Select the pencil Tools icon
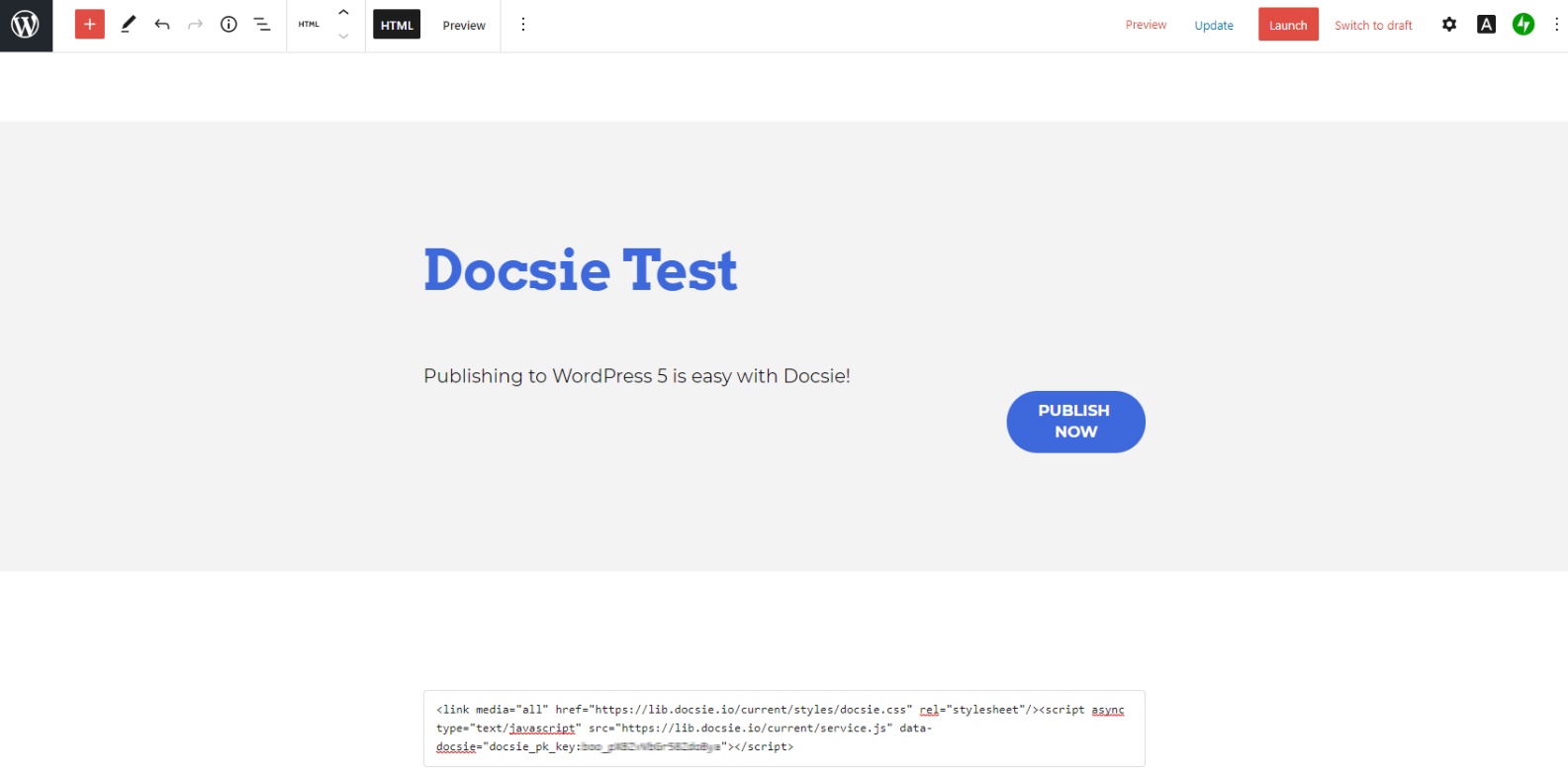Screen dimensions: 1568x779 pos(128,25)
